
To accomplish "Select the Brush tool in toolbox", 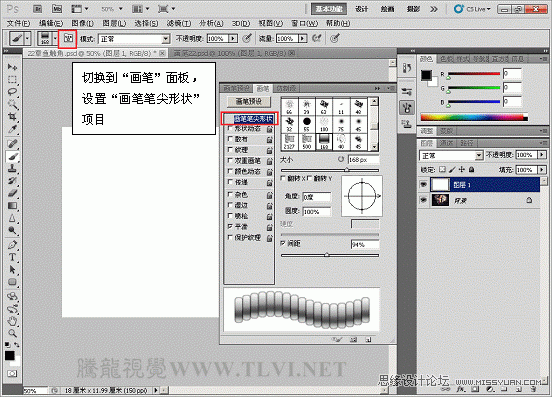I will 12,156.
